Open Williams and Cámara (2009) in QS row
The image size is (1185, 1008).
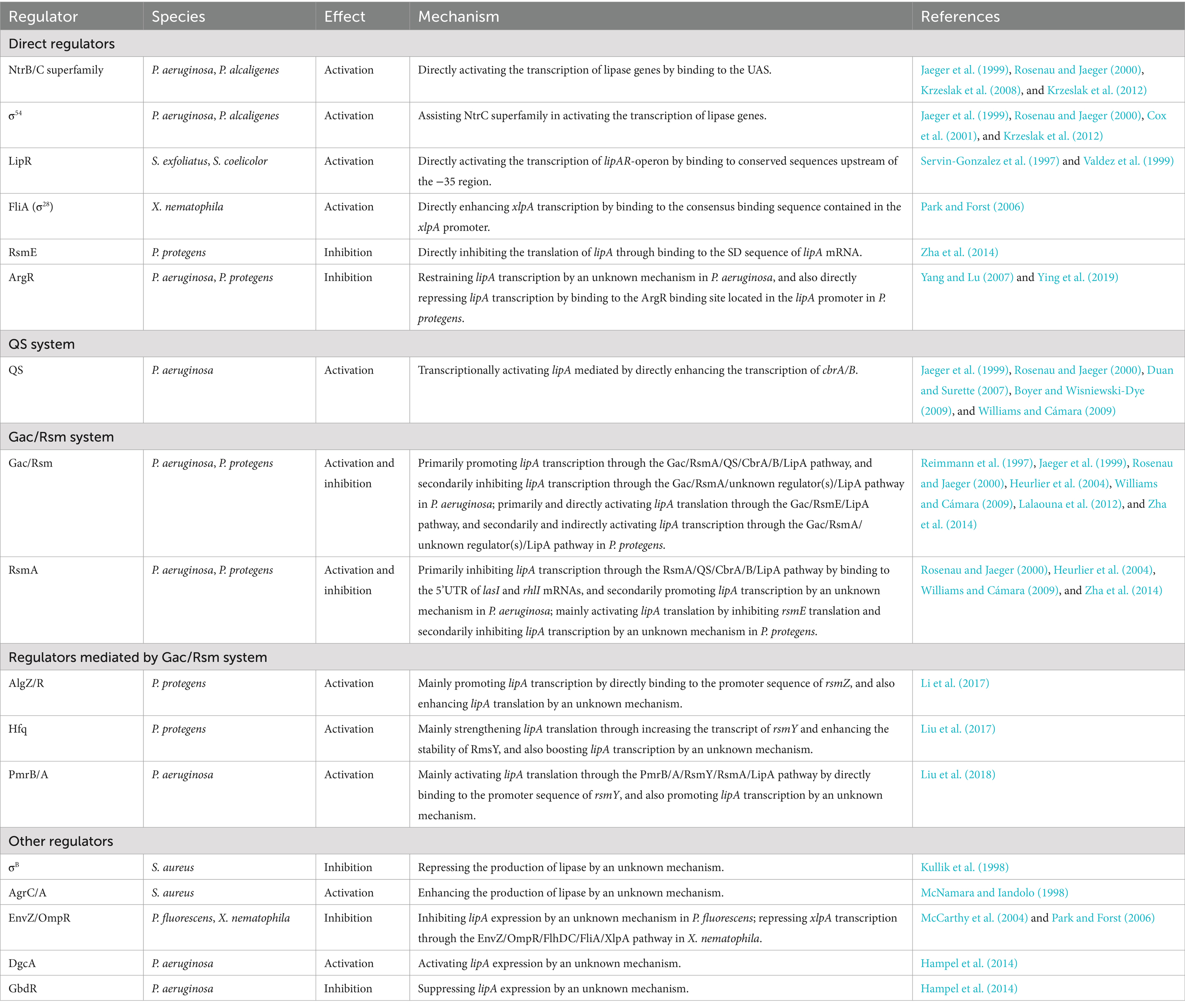[x=1046, y=411]
